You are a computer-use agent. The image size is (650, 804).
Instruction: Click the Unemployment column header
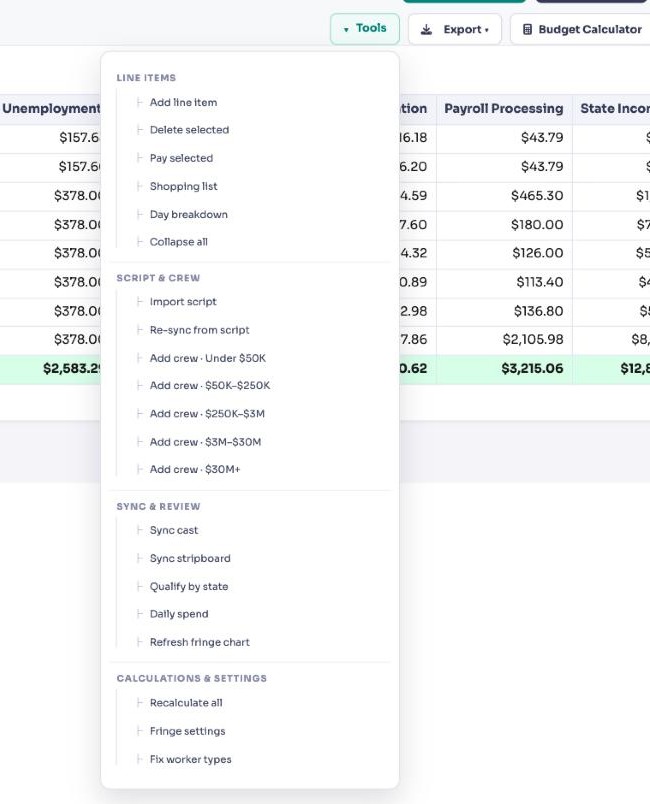[x=51, y=109]
